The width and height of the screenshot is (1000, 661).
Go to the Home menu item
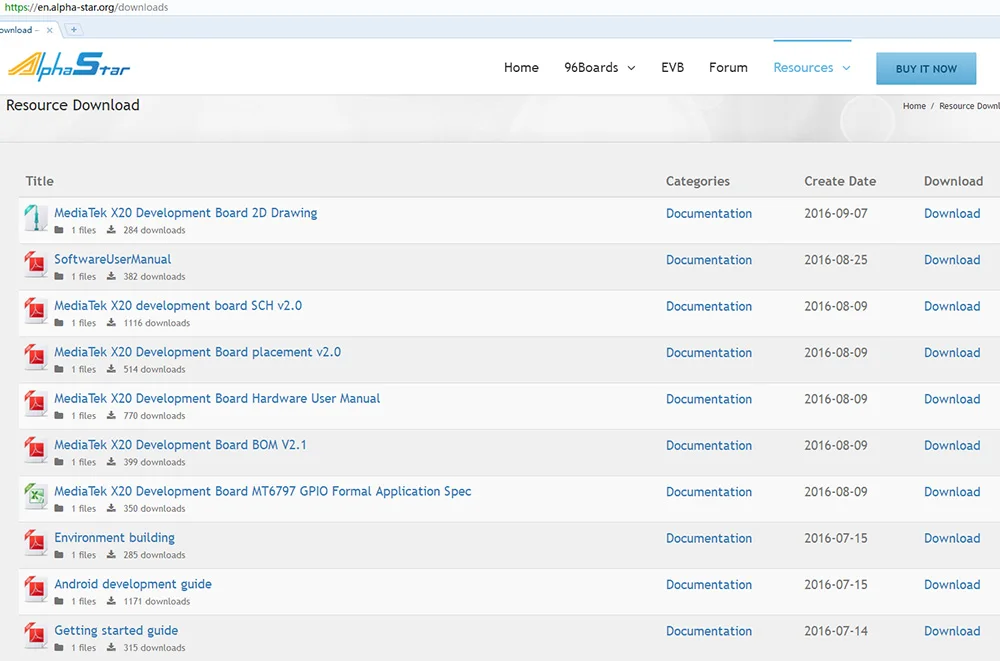(521, 68)
